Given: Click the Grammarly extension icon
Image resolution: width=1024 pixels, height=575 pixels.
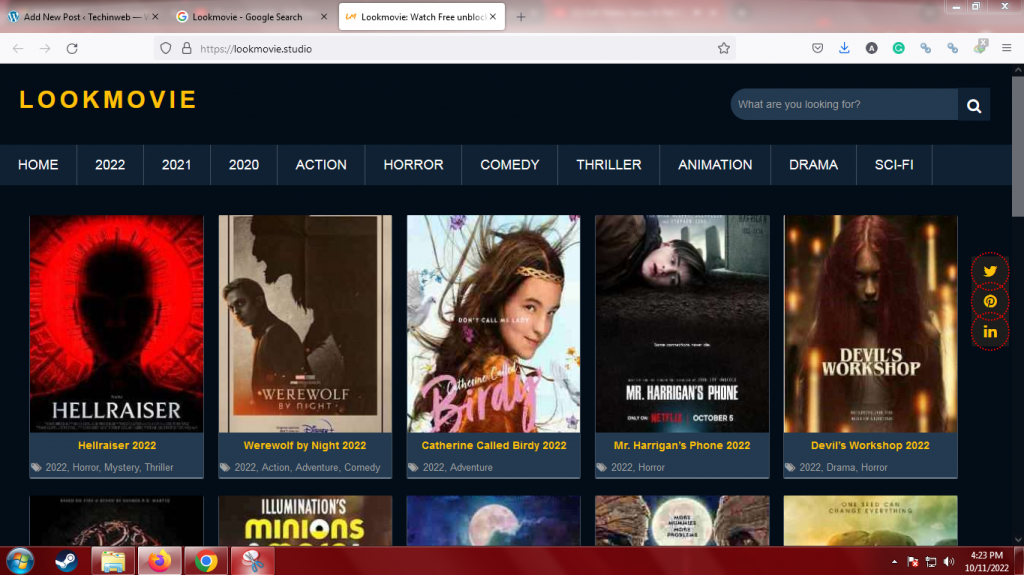Looking at the screenshot, I should [899, 48].
